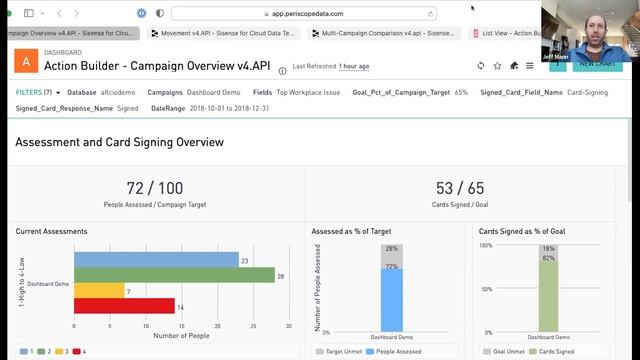Toggle the Cards Signed legend entry

[551, 351]
